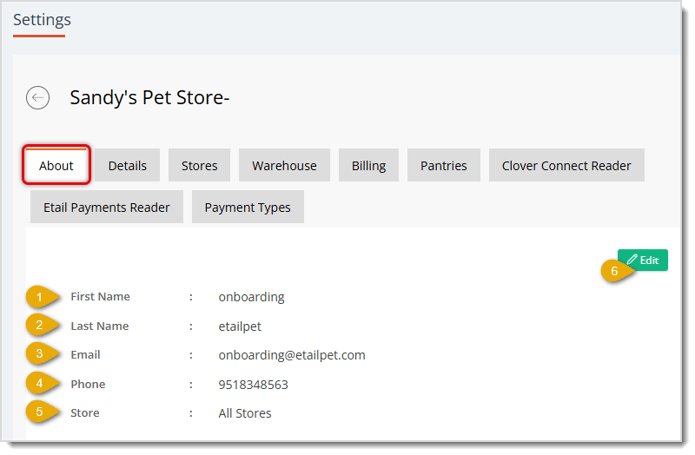Click the First Name value onboarding
695x455 pixels.
(x=251, y=297)
